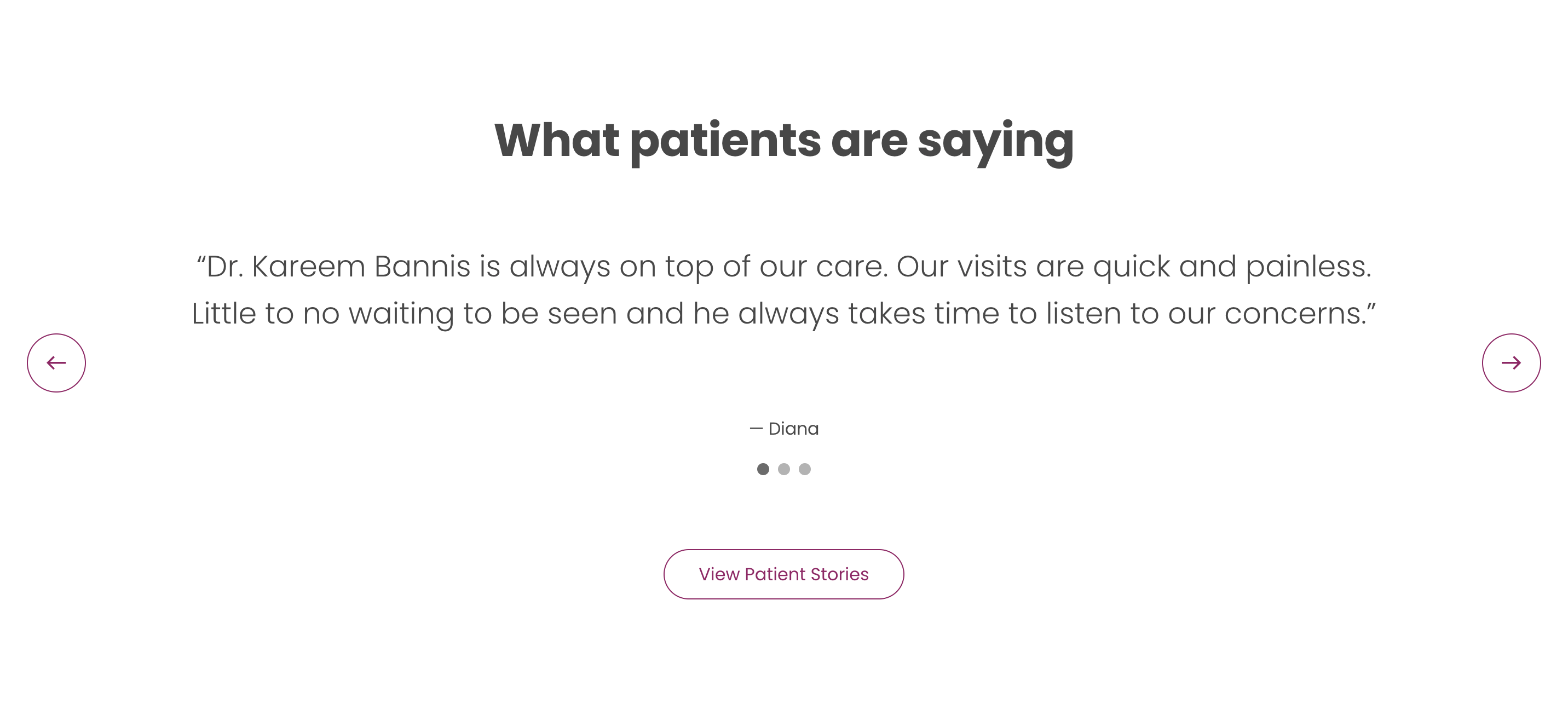Jump to the second testimonial dot

(784, 469)
